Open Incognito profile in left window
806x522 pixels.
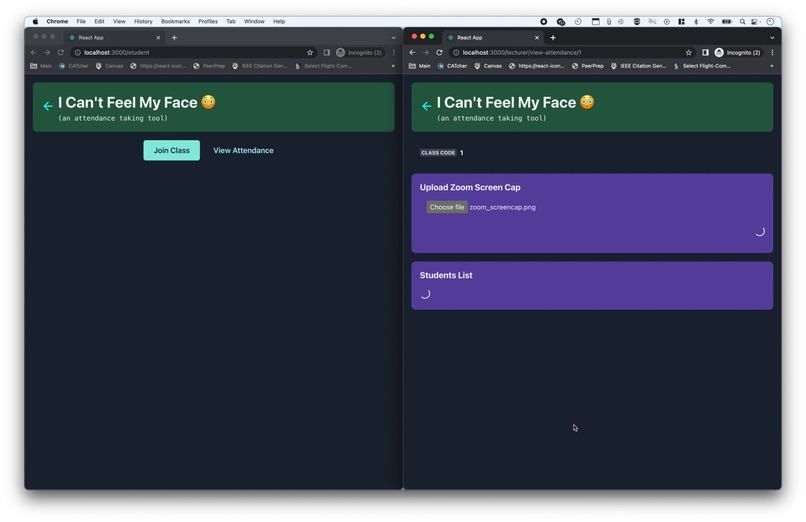click(359, 52)
